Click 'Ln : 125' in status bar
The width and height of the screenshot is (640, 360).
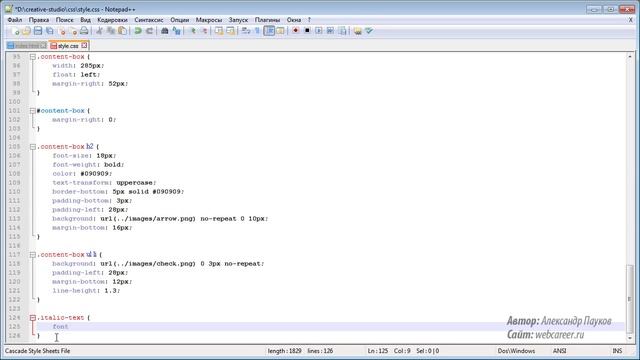click(378, 351)
